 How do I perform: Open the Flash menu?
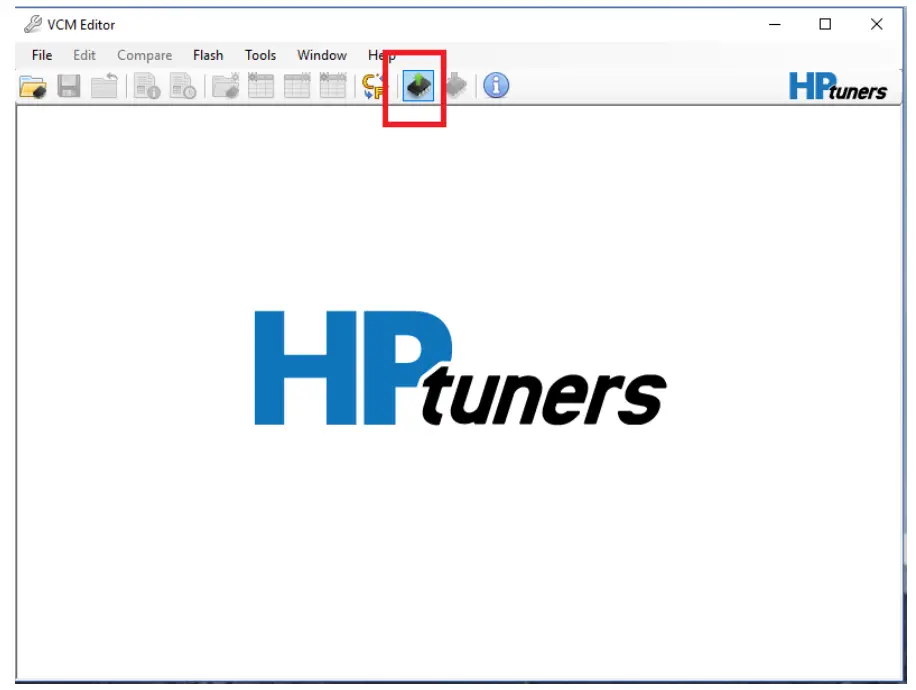pyautogui.click(x=208, y=55)
